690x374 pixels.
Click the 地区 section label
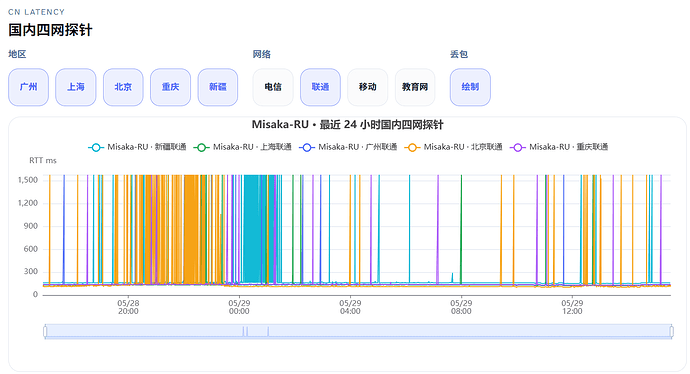click(17, 54)
